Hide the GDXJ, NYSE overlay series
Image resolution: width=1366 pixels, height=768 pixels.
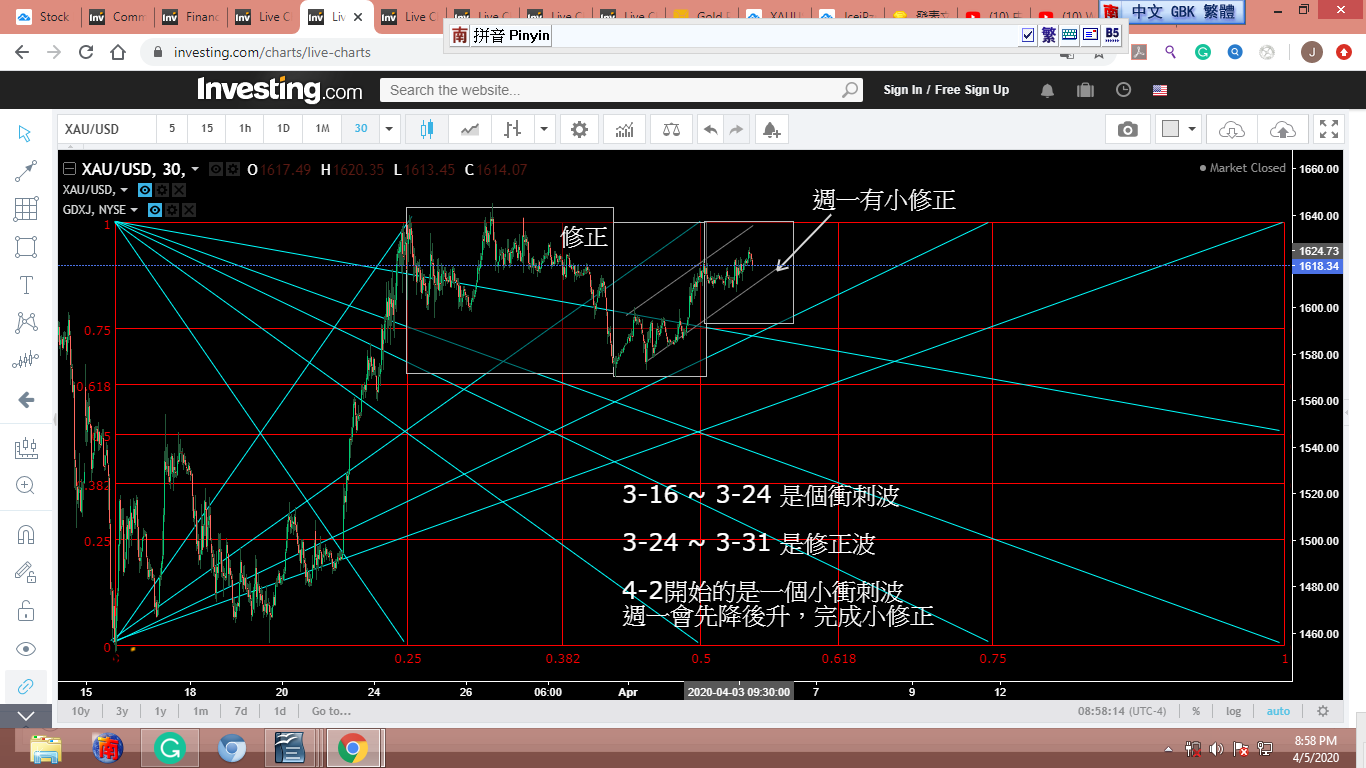pos(155,210)
